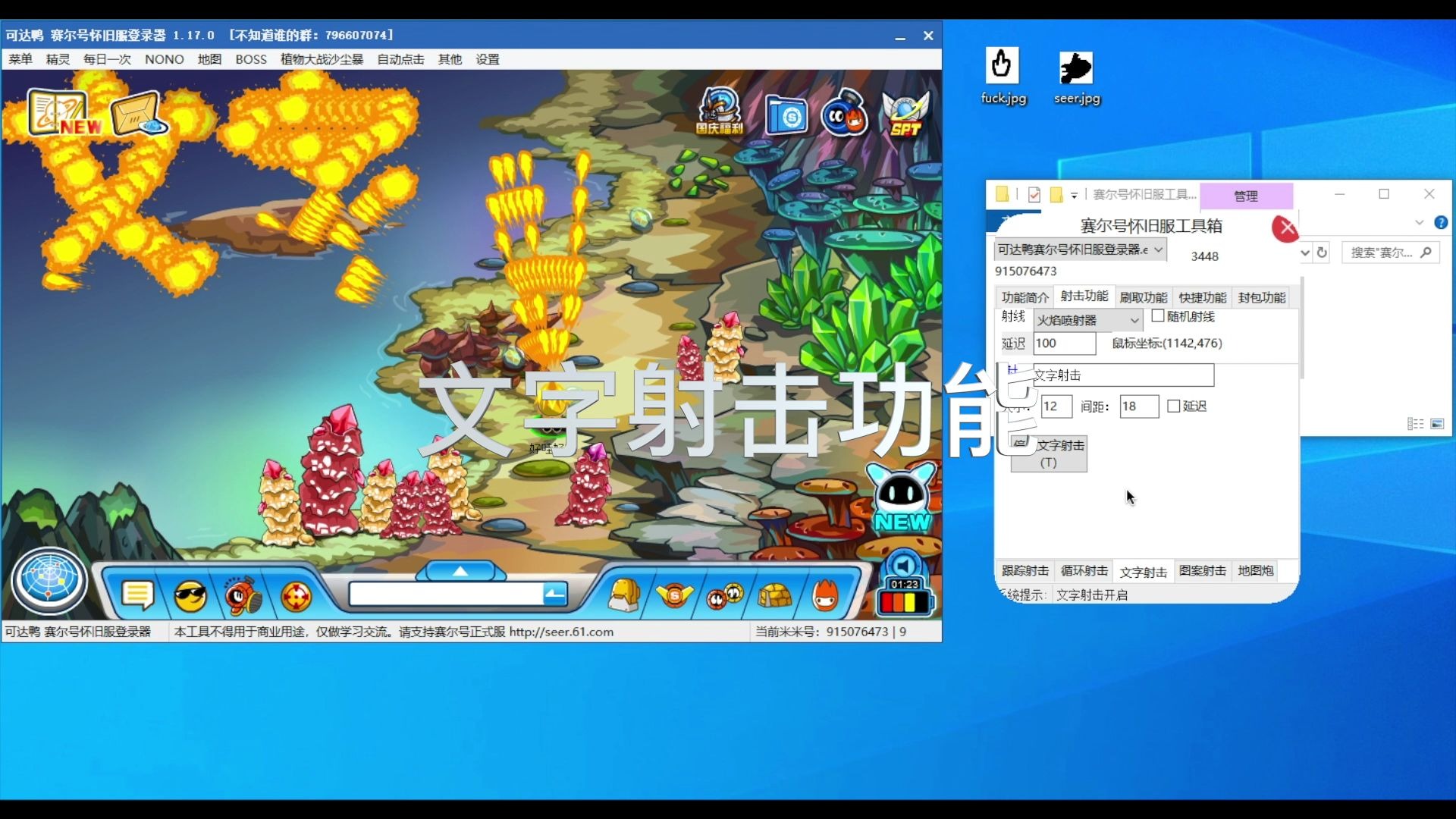Open the 国庆福利 event icon
The width and height of the screenshot is (1456, 819).
pos(720,111)
